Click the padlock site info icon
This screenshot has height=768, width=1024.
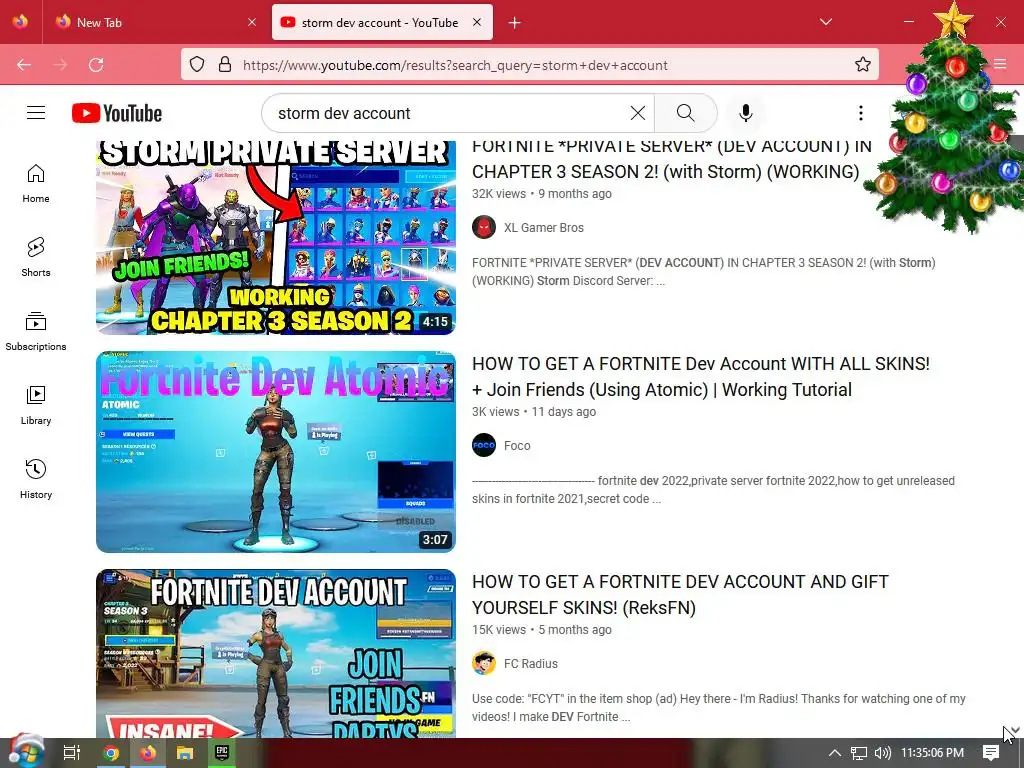225,64
